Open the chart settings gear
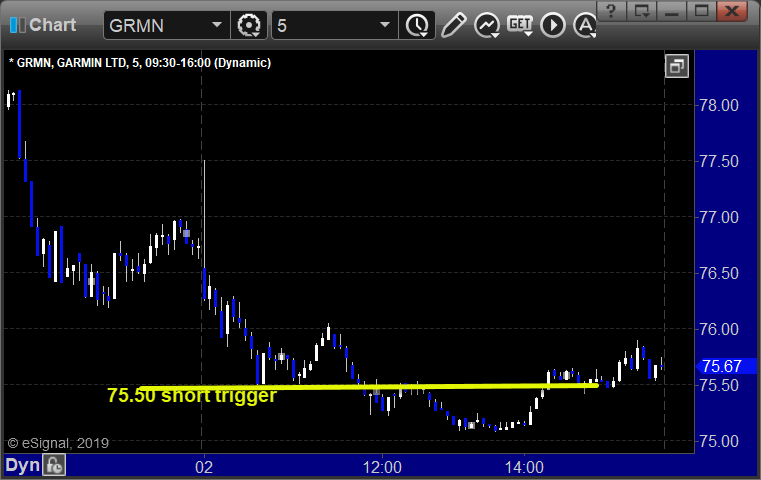The height and width of the screenshot is (480, 761). click(248, 25)
